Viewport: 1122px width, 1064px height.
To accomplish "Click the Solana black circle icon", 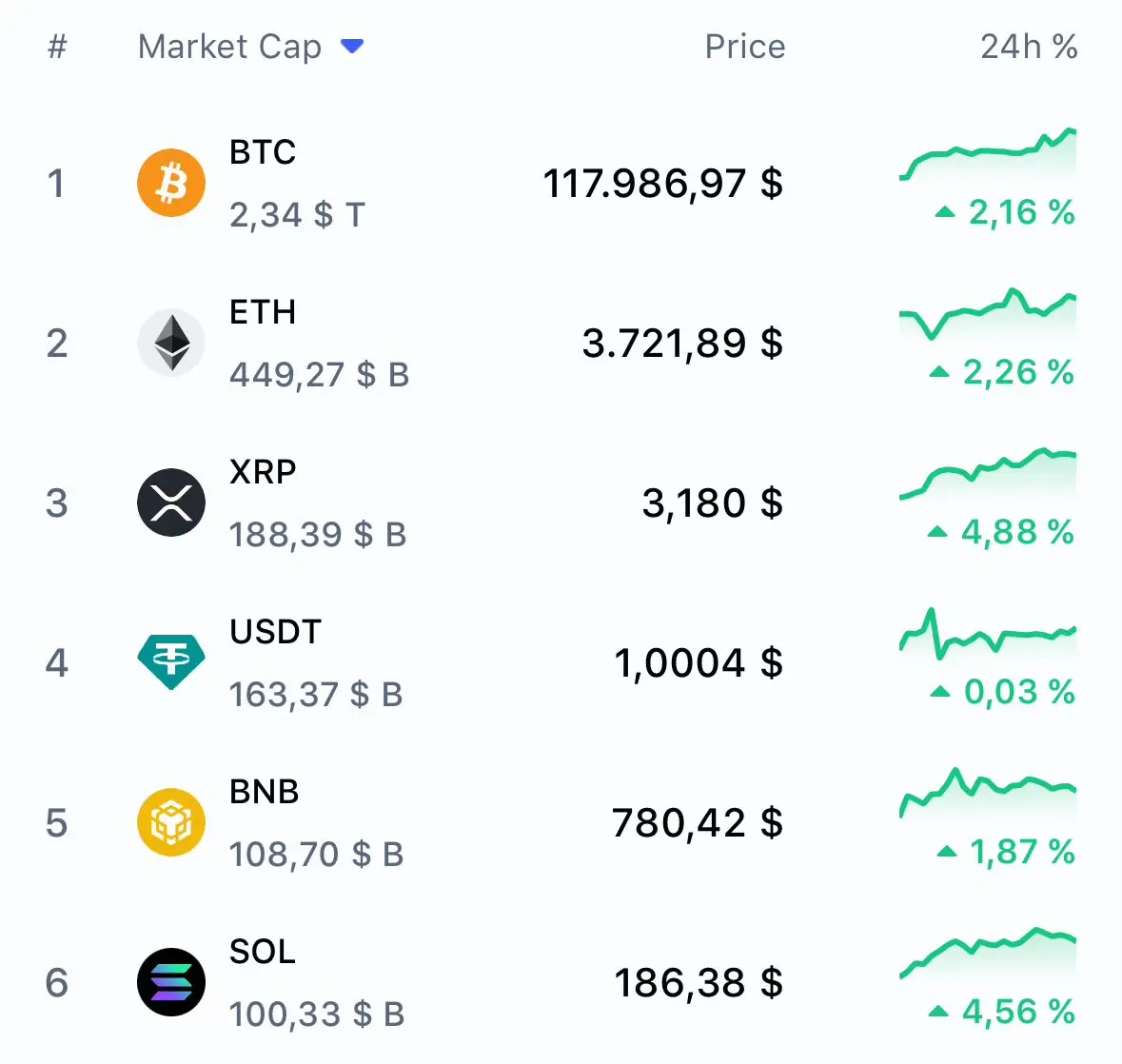I will [171, 982].
